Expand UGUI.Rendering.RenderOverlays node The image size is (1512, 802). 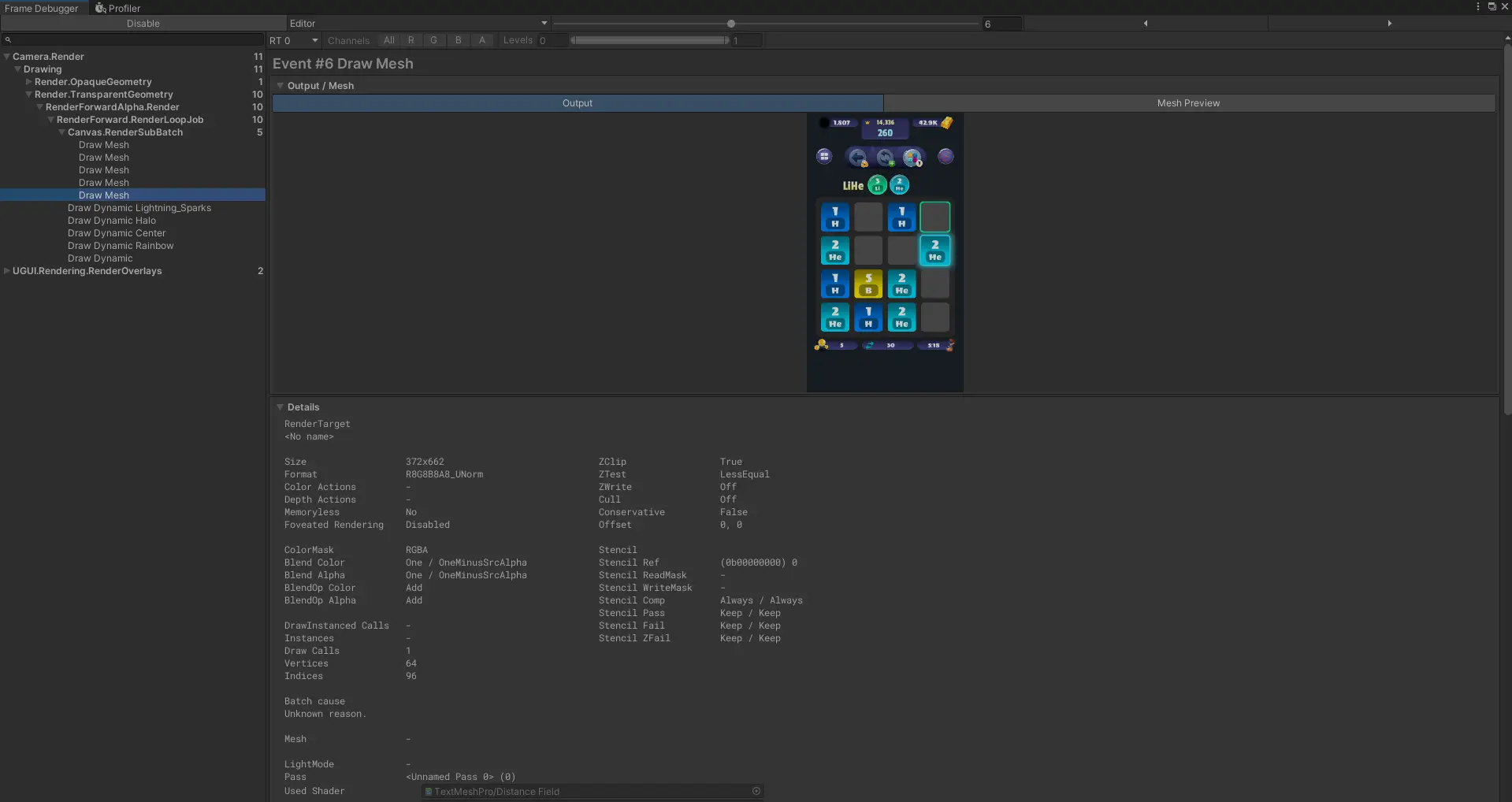7,271
